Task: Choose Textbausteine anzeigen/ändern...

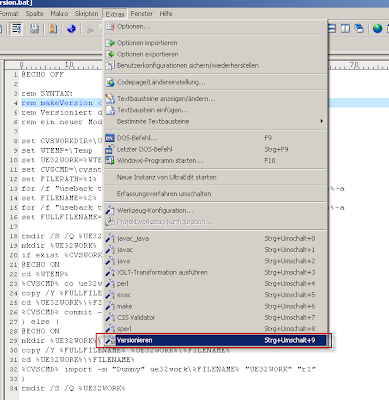Action: (x=216, y=99)
